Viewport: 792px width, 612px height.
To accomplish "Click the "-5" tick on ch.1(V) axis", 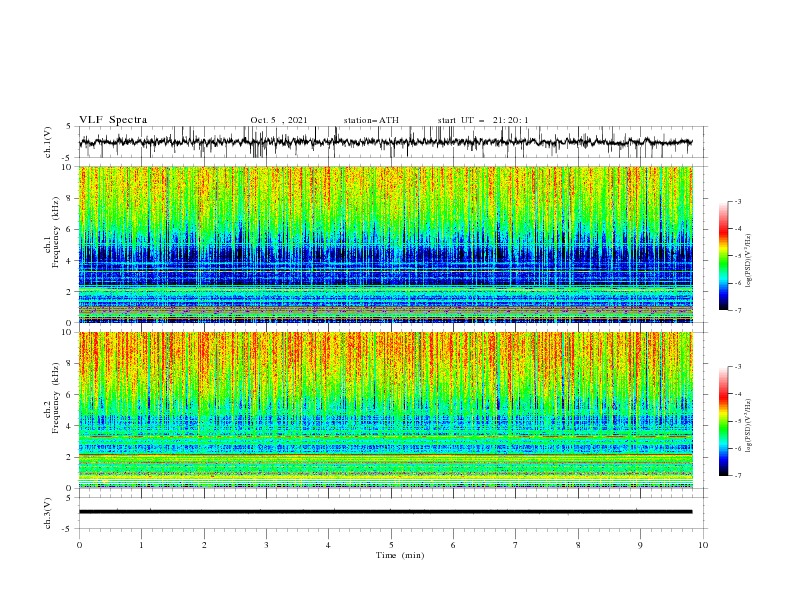I will [x=68, y=158].
